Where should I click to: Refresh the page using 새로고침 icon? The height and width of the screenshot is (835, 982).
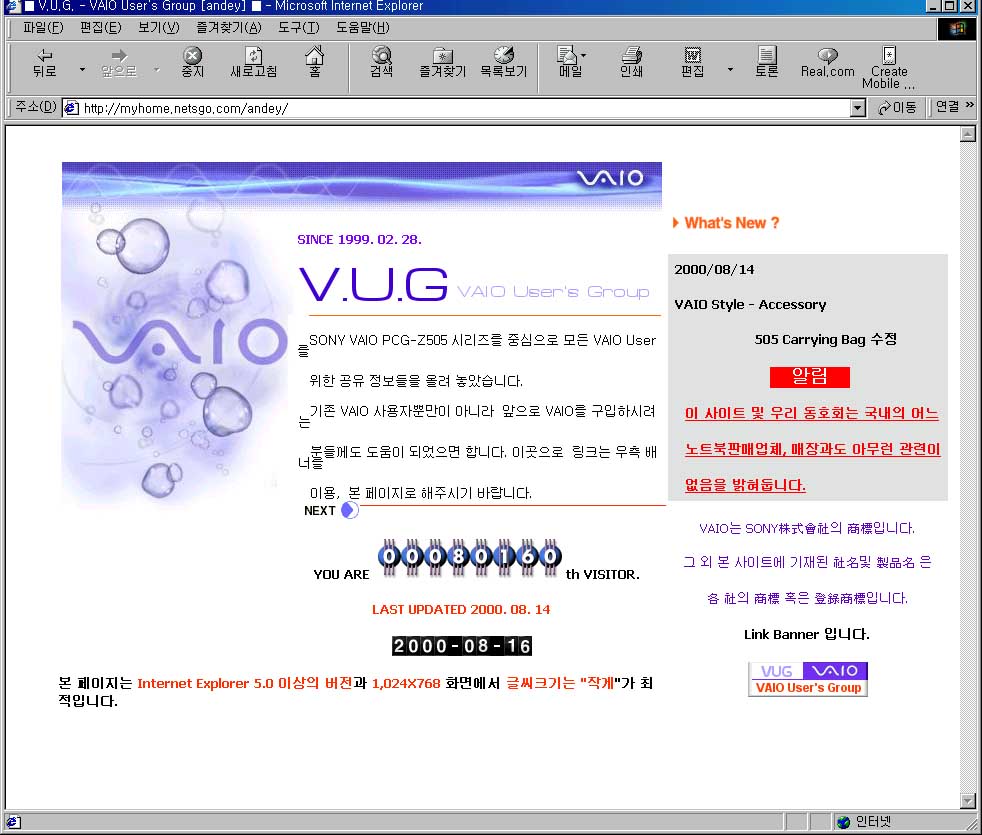coord(253,62)
